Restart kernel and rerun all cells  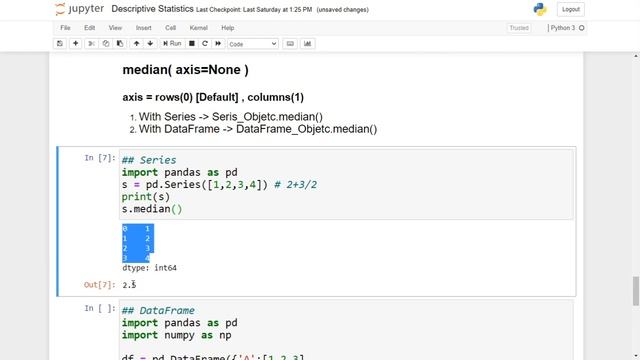[x=218, y=44]
